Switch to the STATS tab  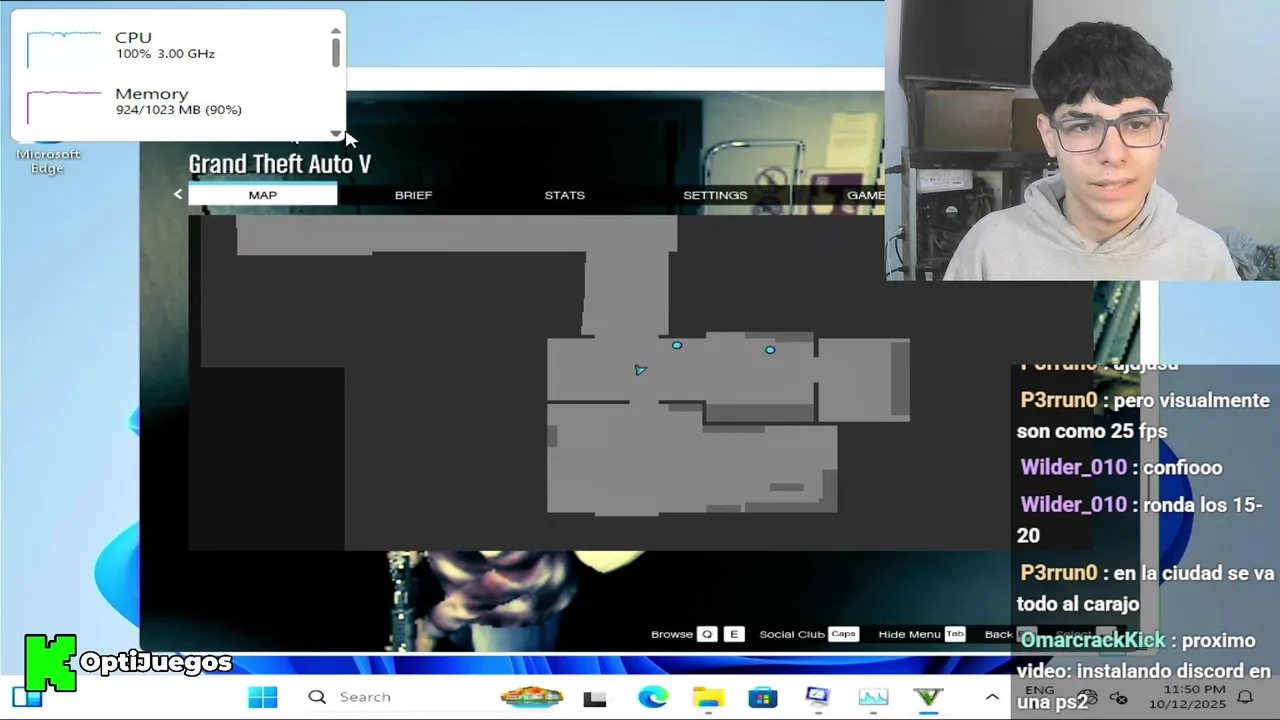(564, 195)
